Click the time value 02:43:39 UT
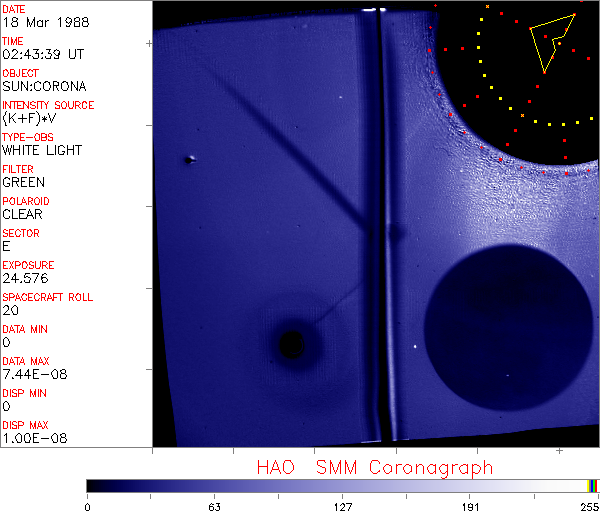The width and height of the screenshot is (600, 512). [42, 54]
